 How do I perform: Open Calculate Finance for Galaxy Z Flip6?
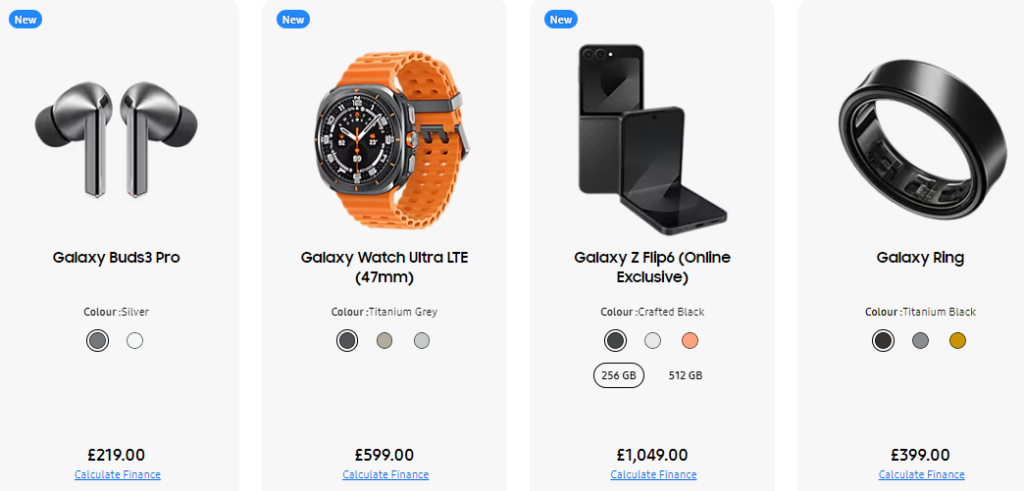coord(653,475)
